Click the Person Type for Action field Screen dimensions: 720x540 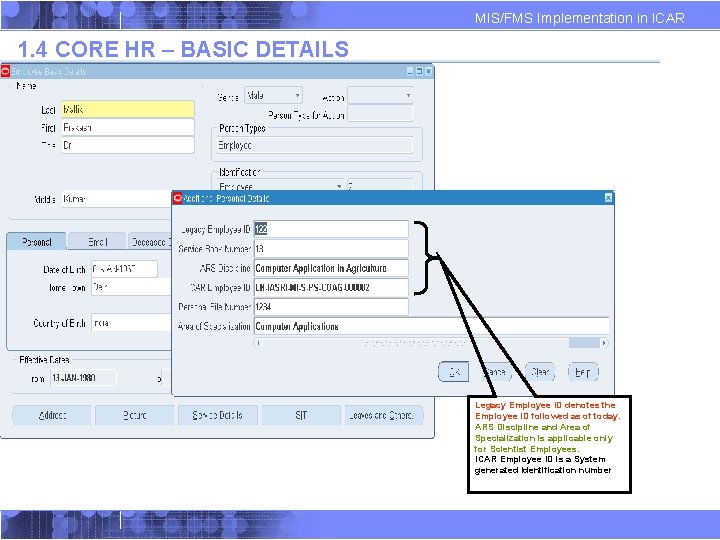click(x=380, y=114)
